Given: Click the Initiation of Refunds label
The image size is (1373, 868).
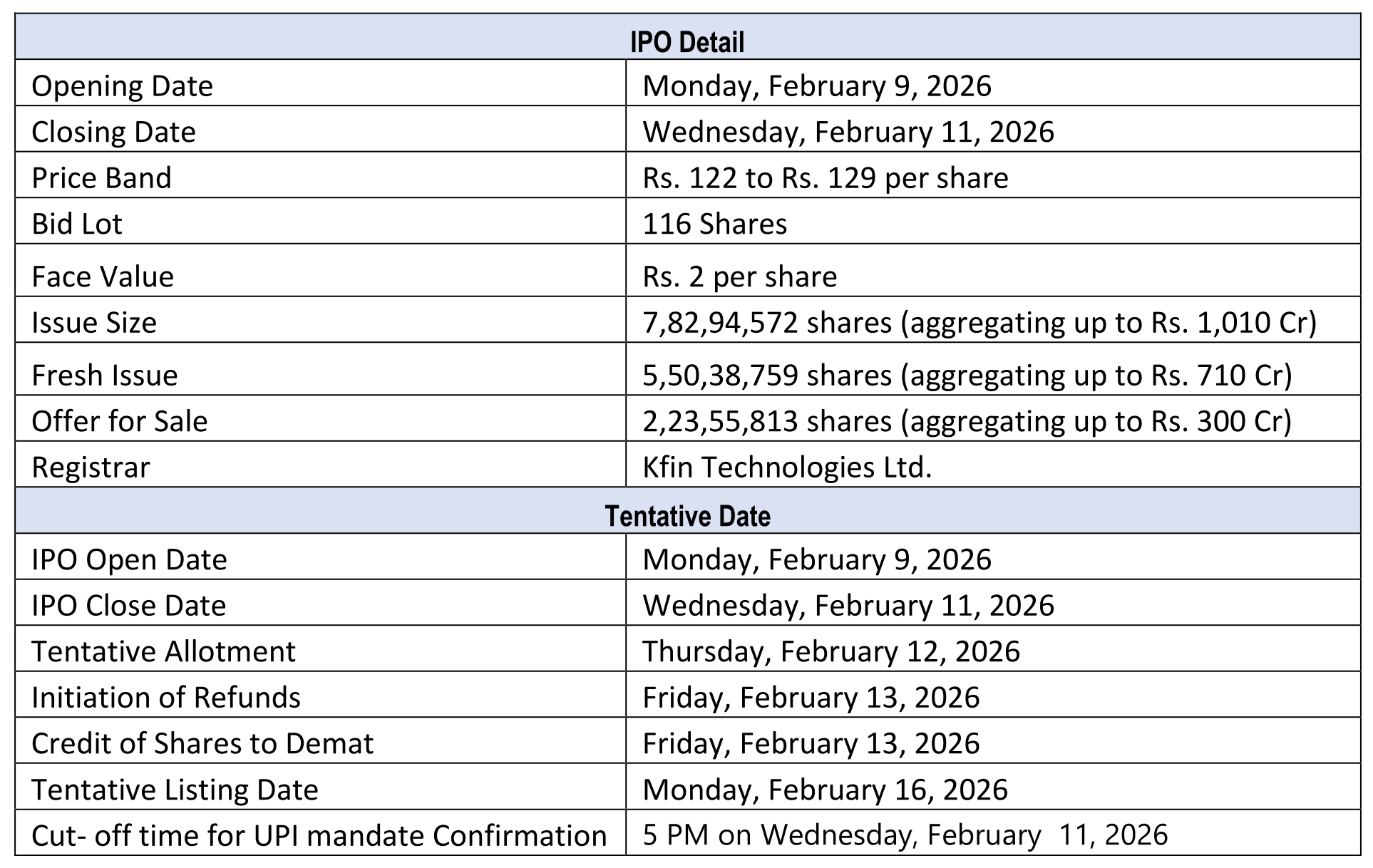Looking at the screenshot, I should coord(166,698).
